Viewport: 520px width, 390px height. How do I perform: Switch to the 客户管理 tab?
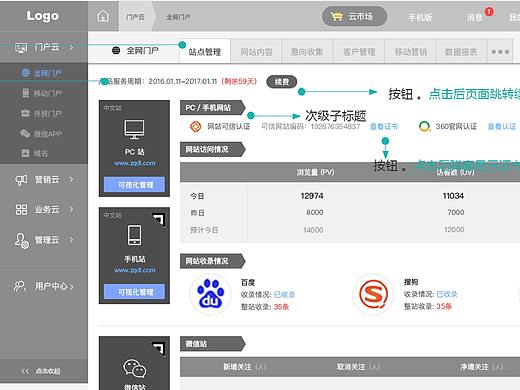click(x=359, y=52)
